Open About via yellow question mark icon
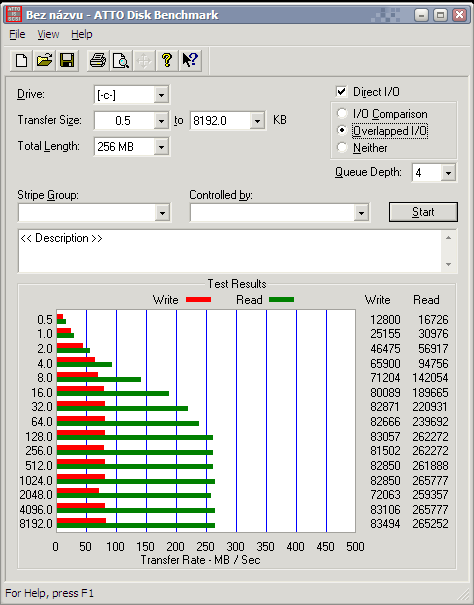This screenshot has height=605, width=474. point(167,61)
